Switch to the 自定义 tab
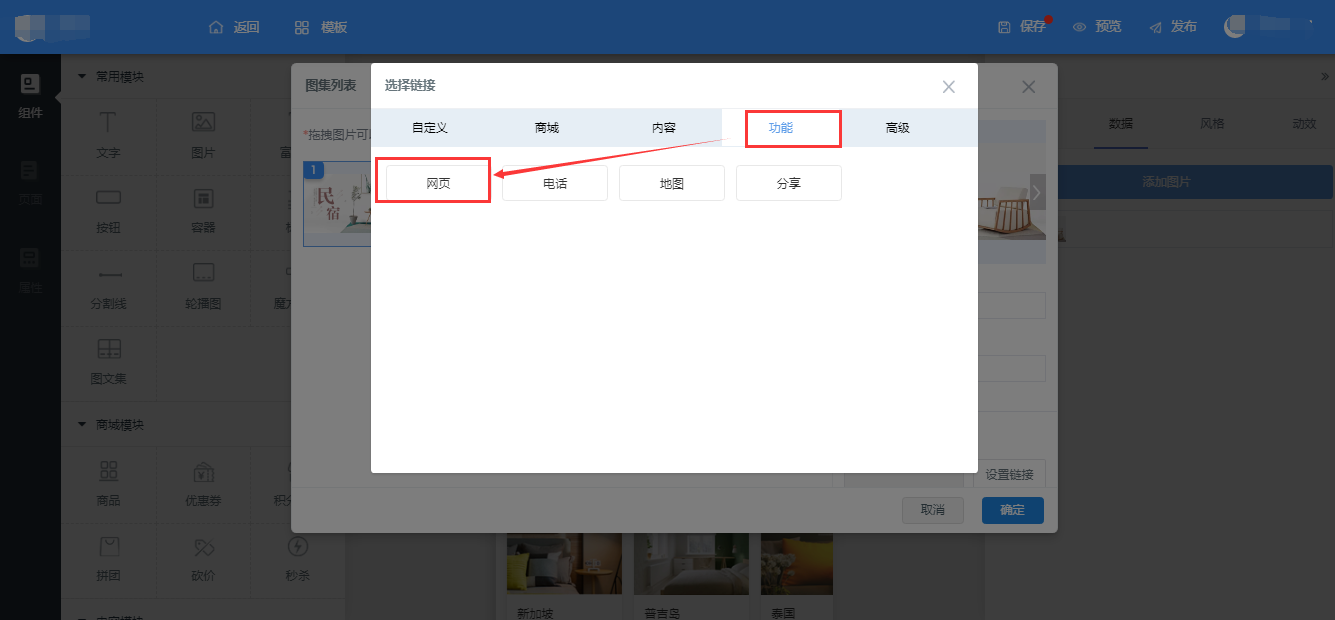The height and width of the screenshot is (620, 1335). (429, 128)
